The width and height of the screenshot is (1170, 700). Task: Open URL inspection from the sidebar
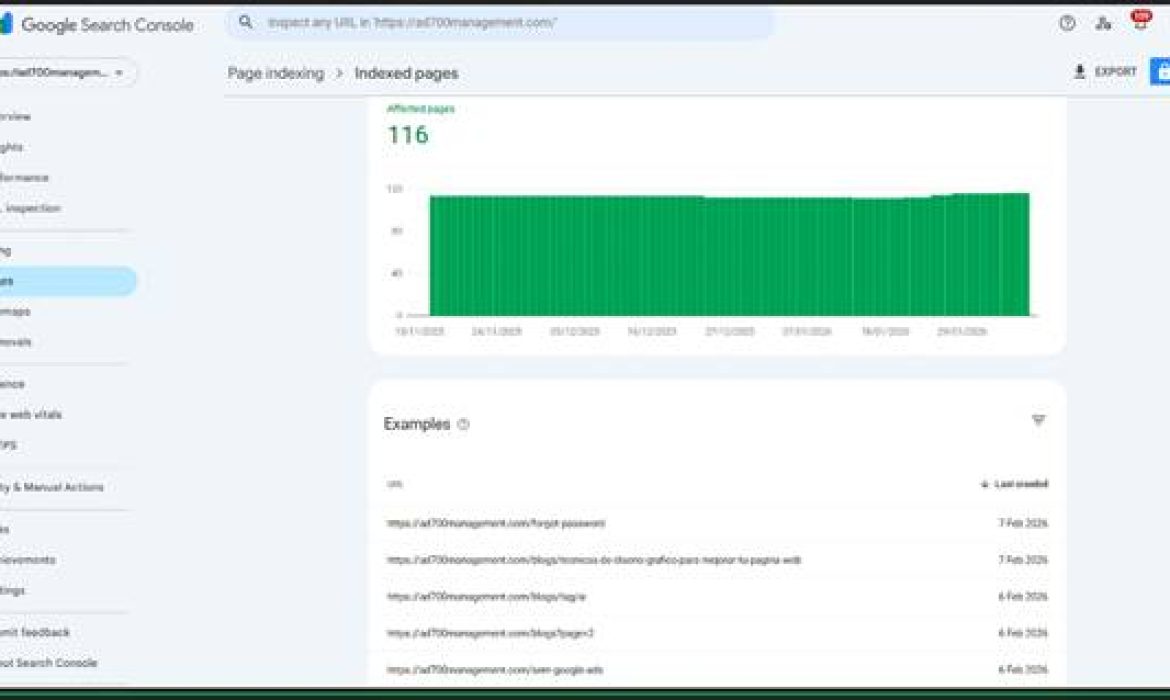(30, 208)
